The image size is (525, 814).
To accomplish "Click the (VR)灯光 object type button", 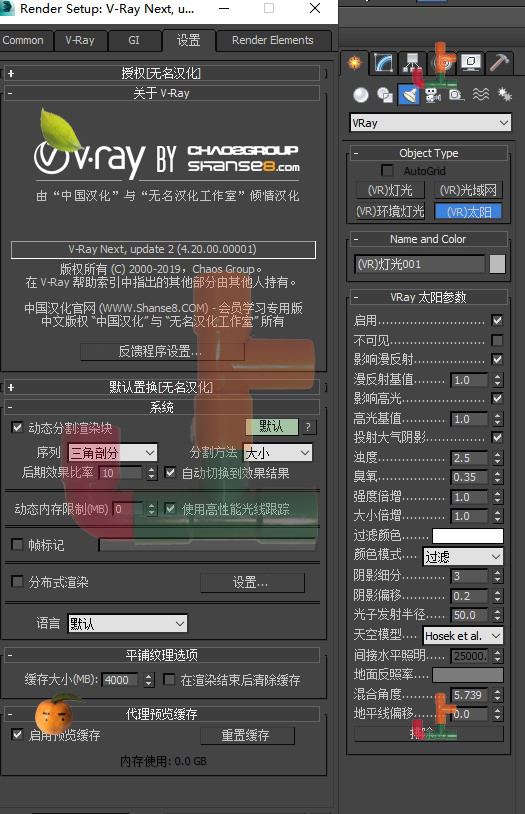I will point(390,190).
